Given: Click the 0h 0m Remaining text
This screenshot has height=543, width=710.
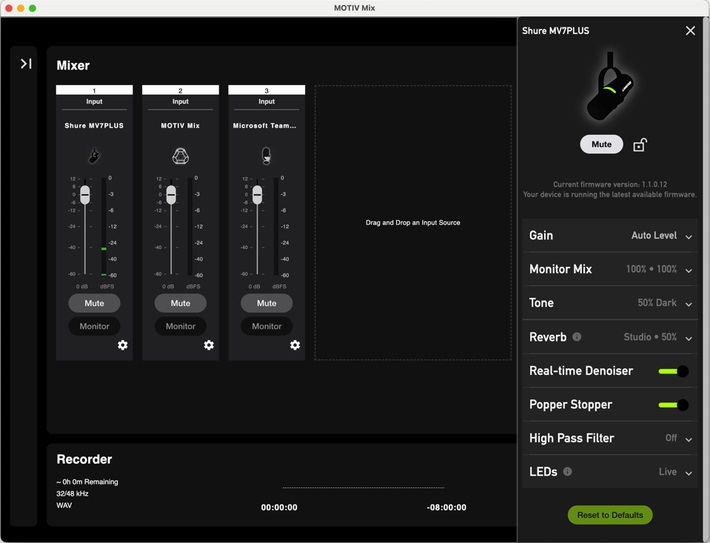Looking at the screenshot, I should (x=87, y=481).
